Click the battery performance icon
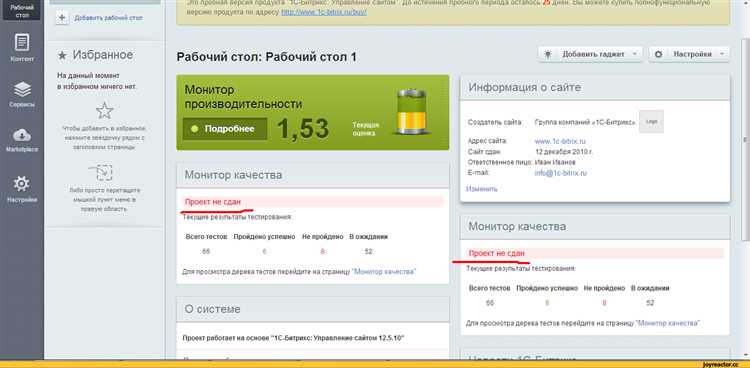 coord(412,112)
